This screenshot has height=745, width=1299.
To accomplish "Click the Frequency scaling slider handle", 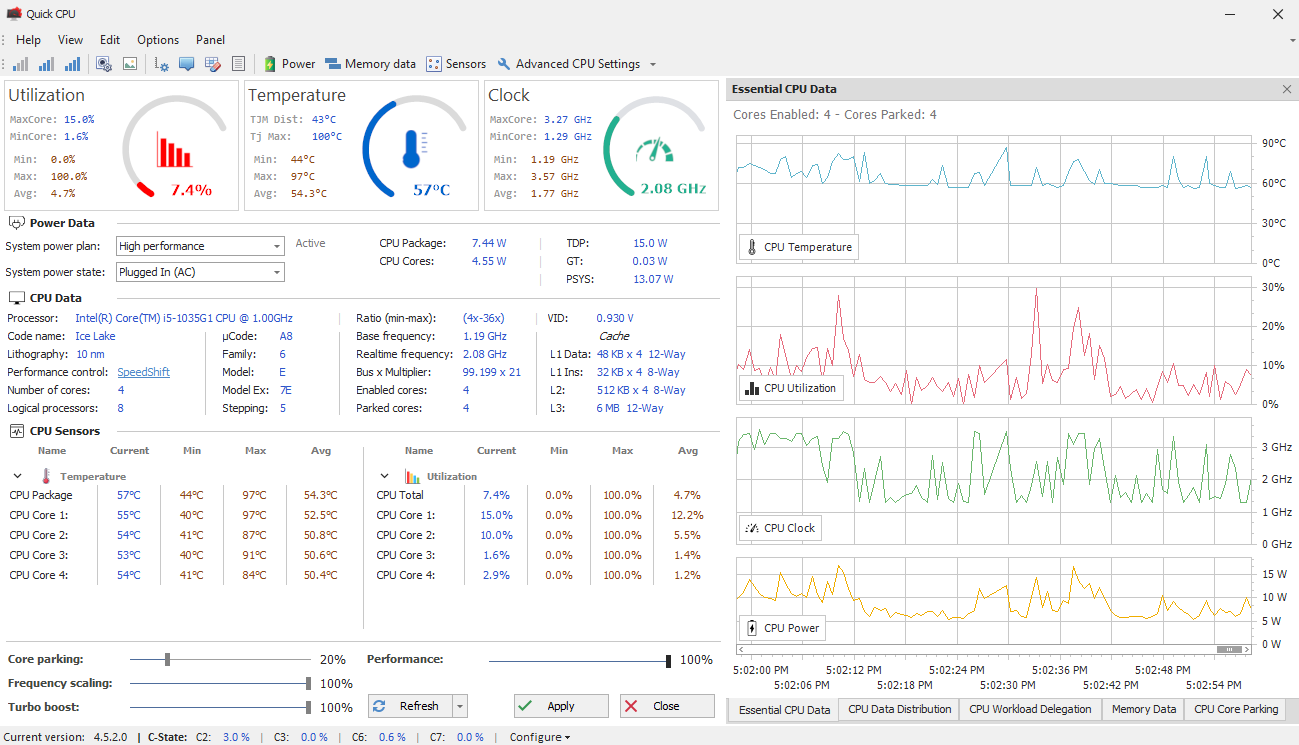I will tap(309, 684).
